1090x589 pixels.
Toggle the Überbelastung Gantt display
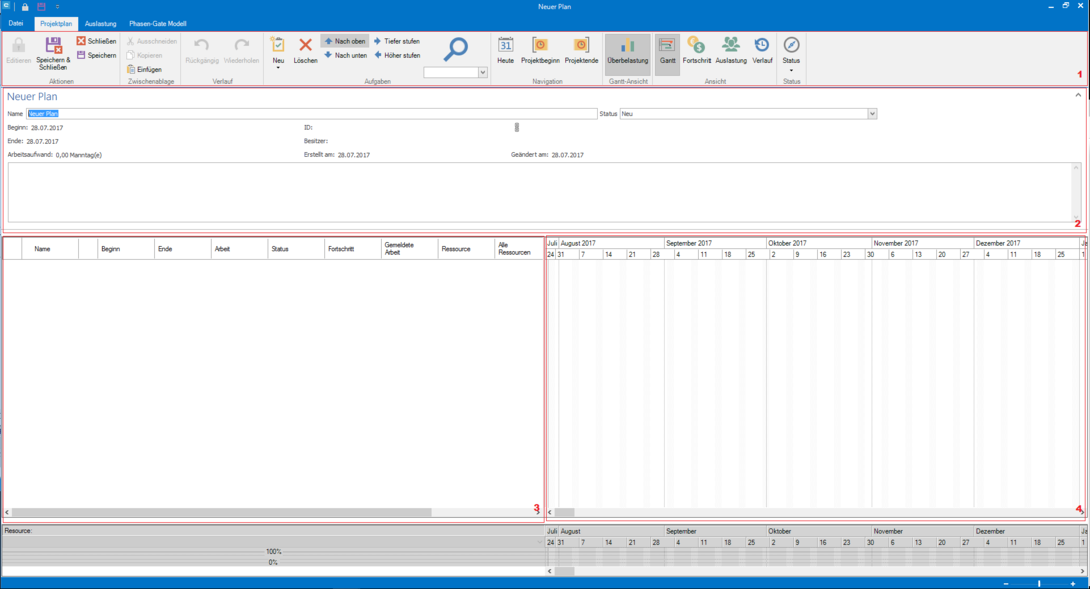tap(627, 50)
